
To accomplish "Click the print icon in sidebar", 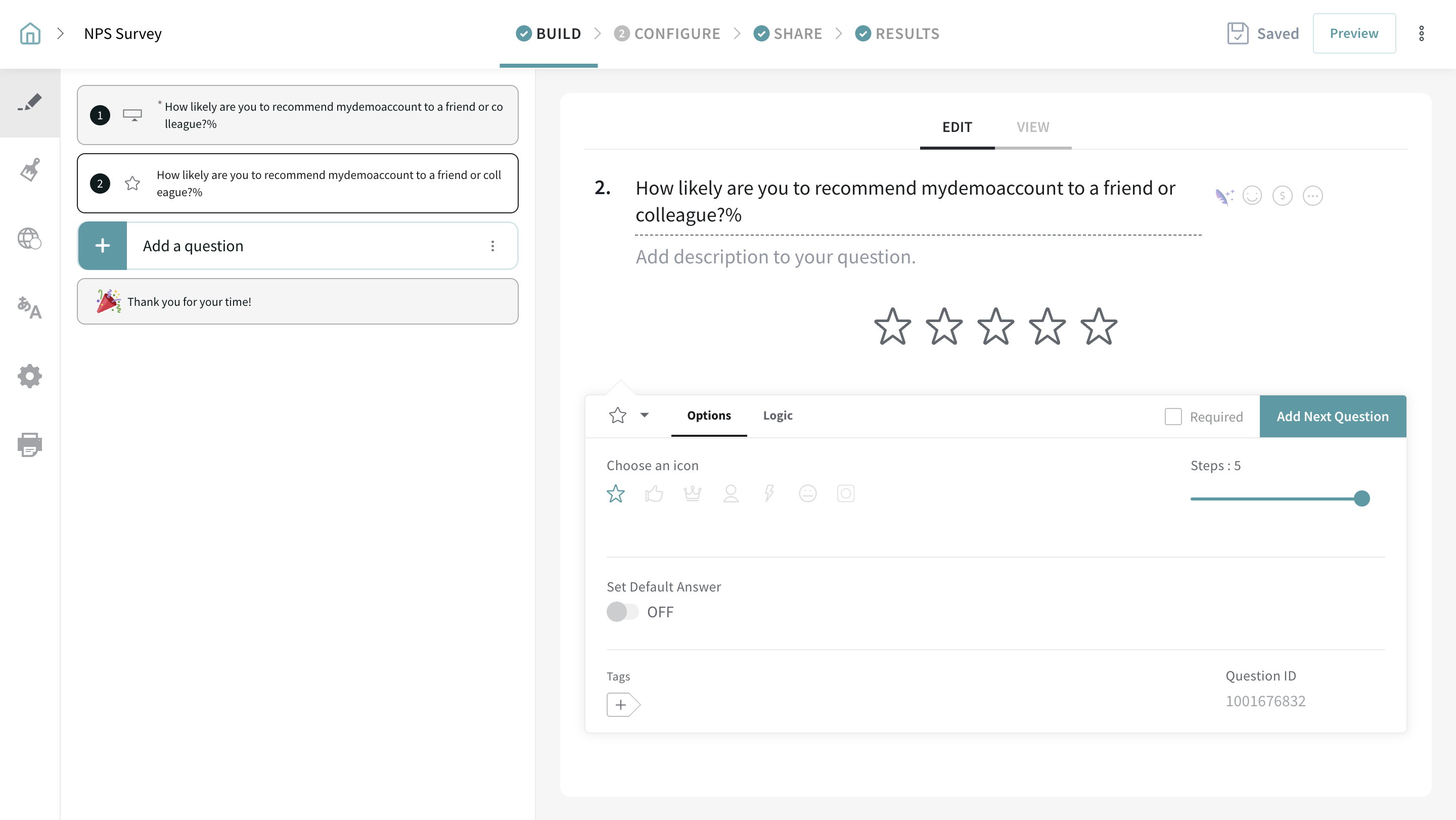I will (x=30, y=445).
